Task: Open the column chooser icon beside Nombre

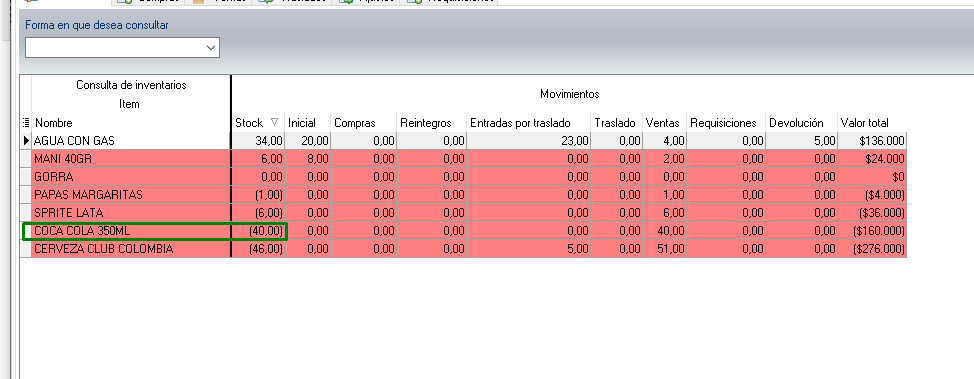Action: click(25, 123)
